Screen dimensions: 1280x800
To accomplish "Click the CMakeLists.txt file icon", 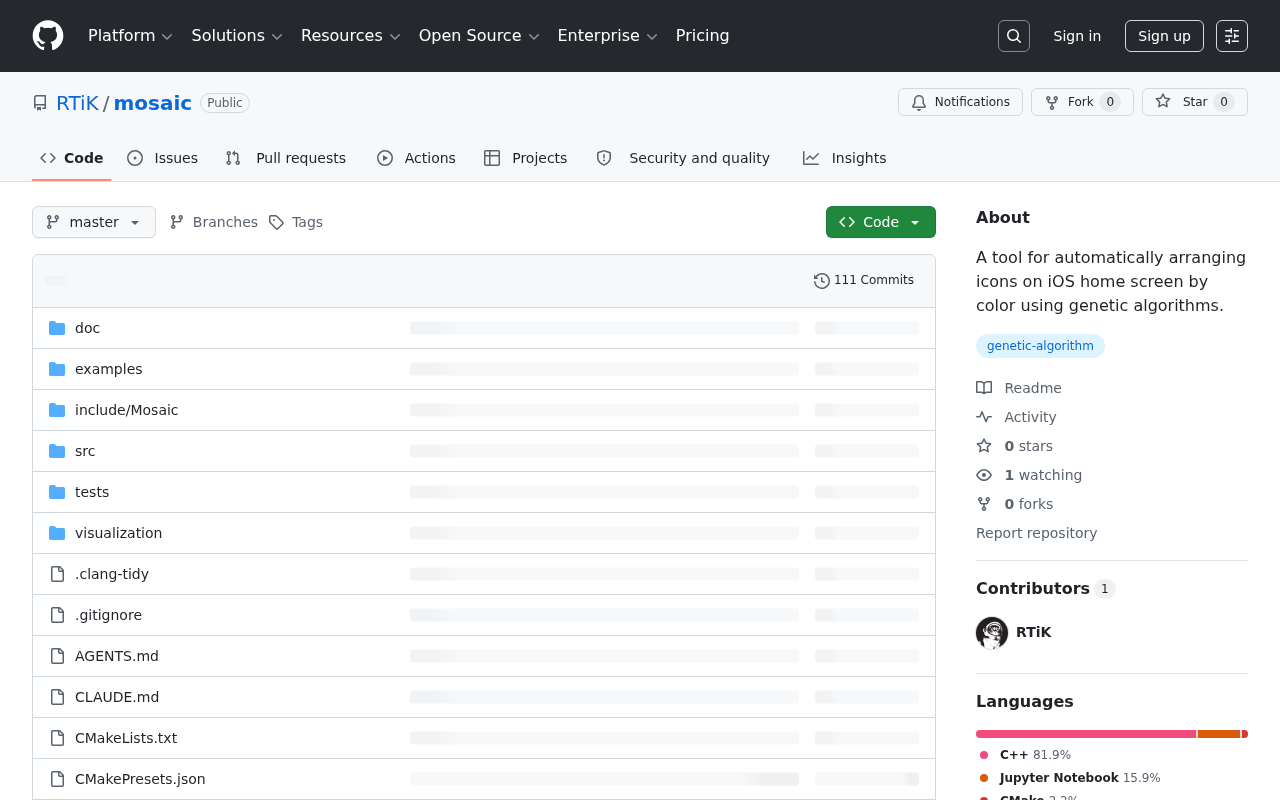I will pos(57,738).
